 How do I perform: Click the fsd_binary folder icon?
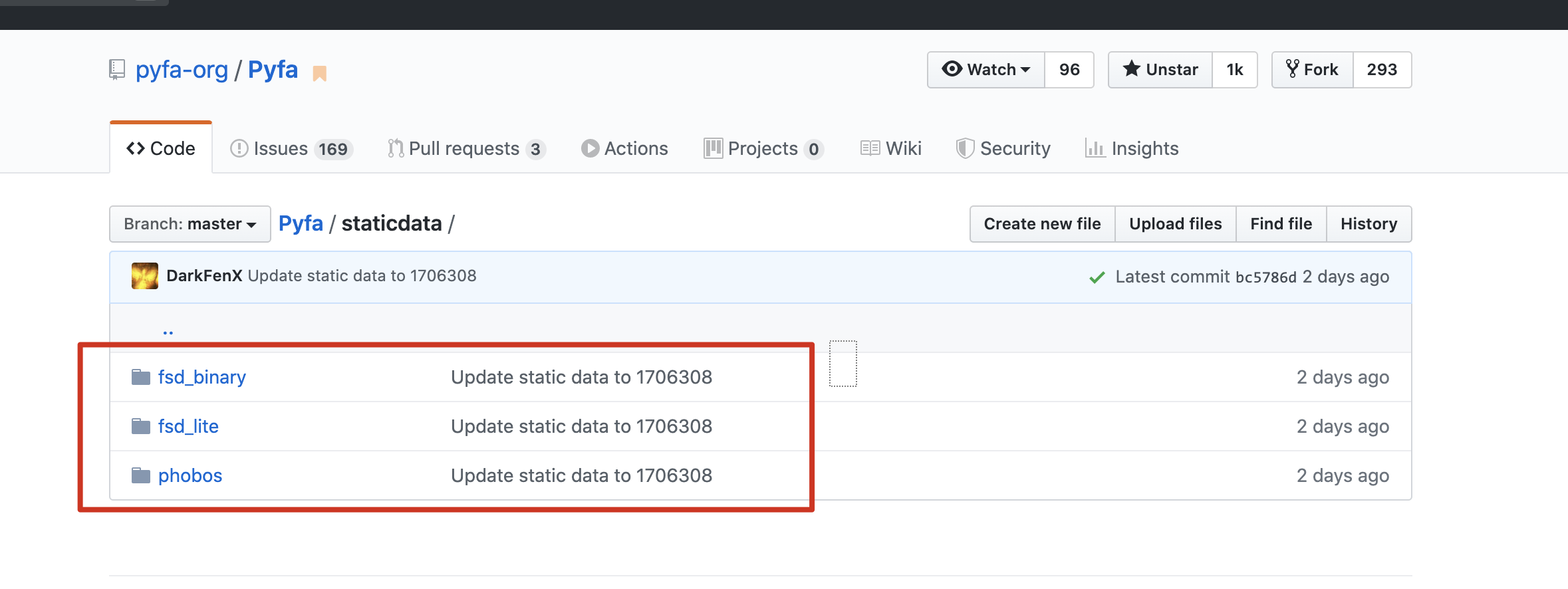tap(141, 377)
